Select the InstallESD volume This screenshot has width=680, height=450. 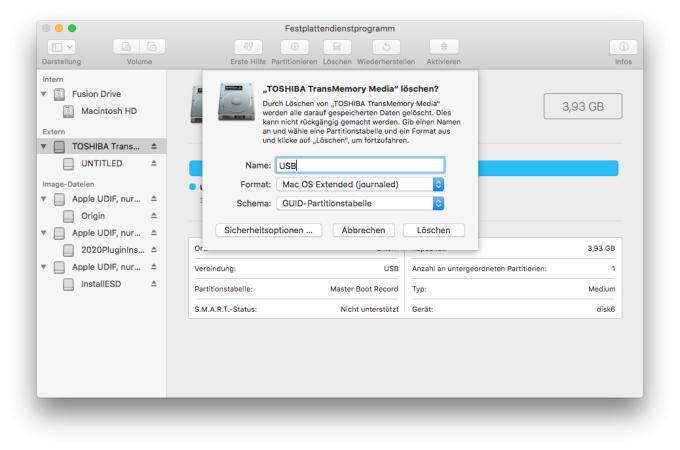[101, 284]
